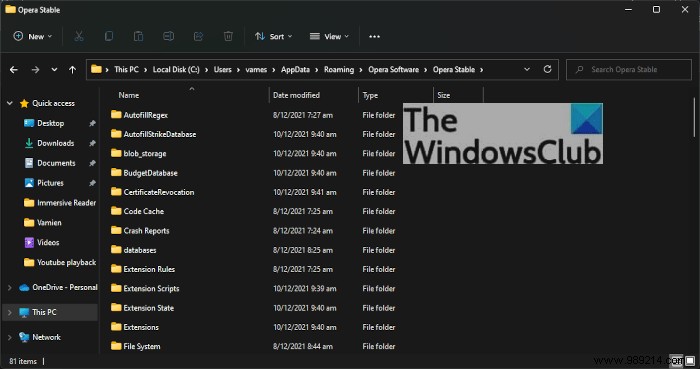This screenshot has height=369, width=700.
Task: Click the AutofillRegex folder icon
Action: tap(116, 115)
